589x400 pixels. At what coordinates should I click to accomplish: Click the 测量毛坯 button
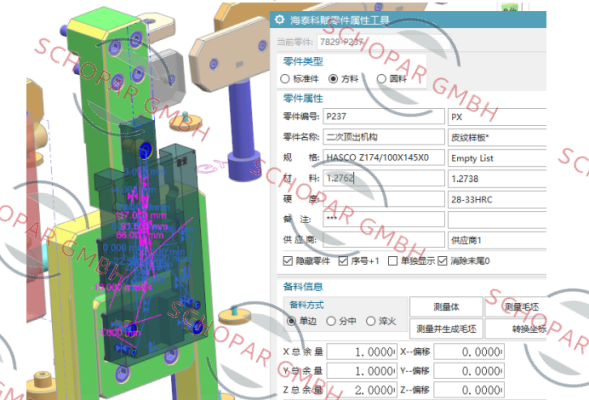(x=516, y=307)
